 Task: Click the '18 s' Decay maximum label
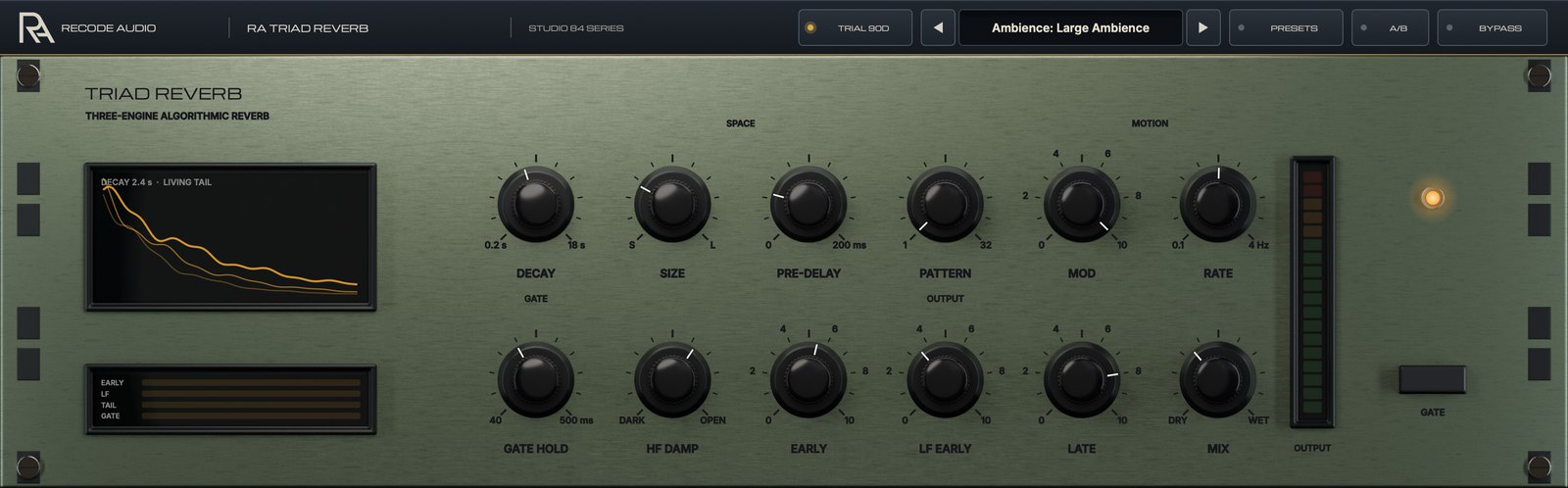click(576, 245)
